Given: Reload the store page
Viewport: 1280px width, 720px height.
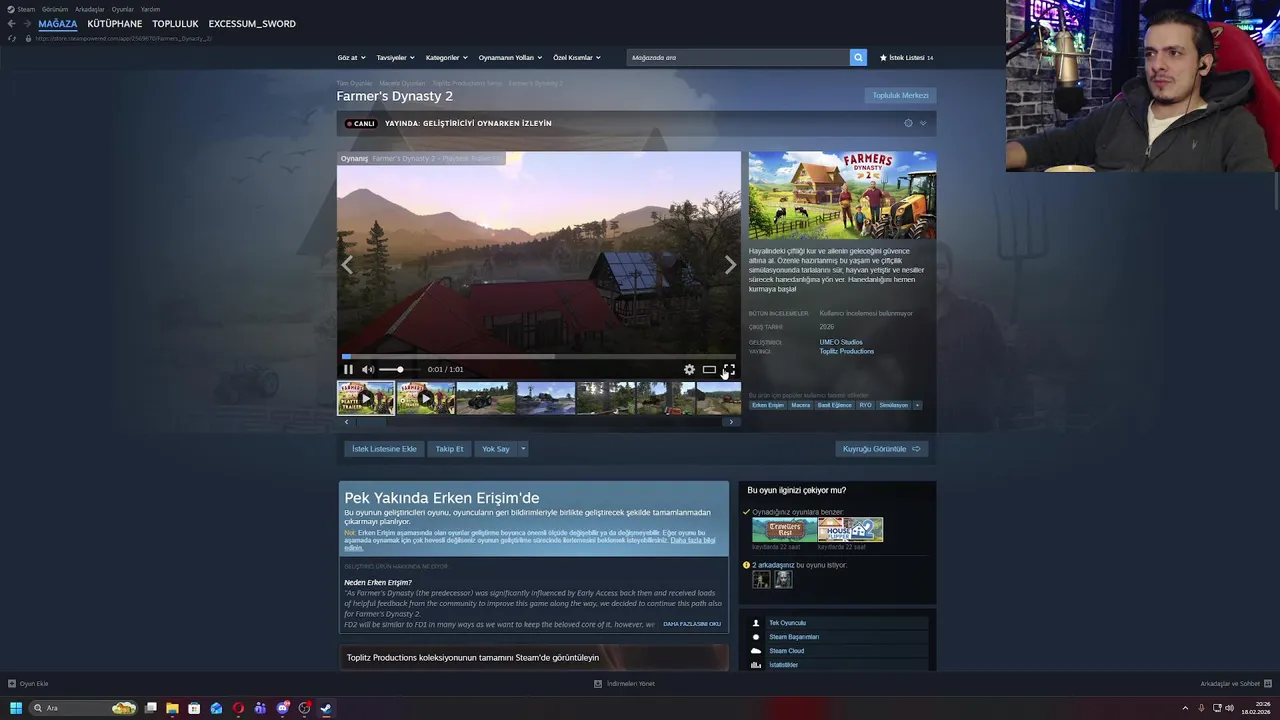Looking at the screenshot, I should click(x=12, y=38).
